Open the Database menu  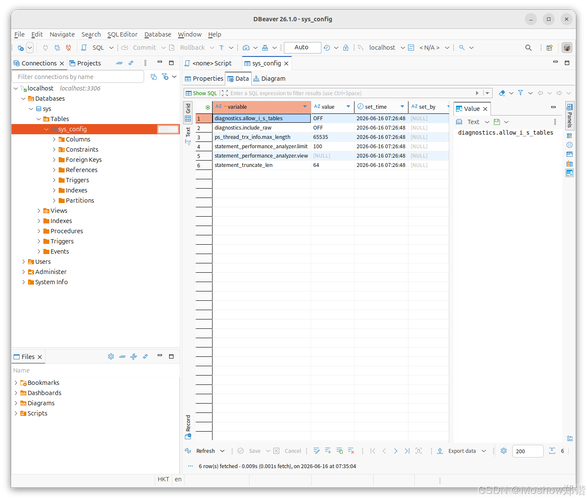point(158,34)
